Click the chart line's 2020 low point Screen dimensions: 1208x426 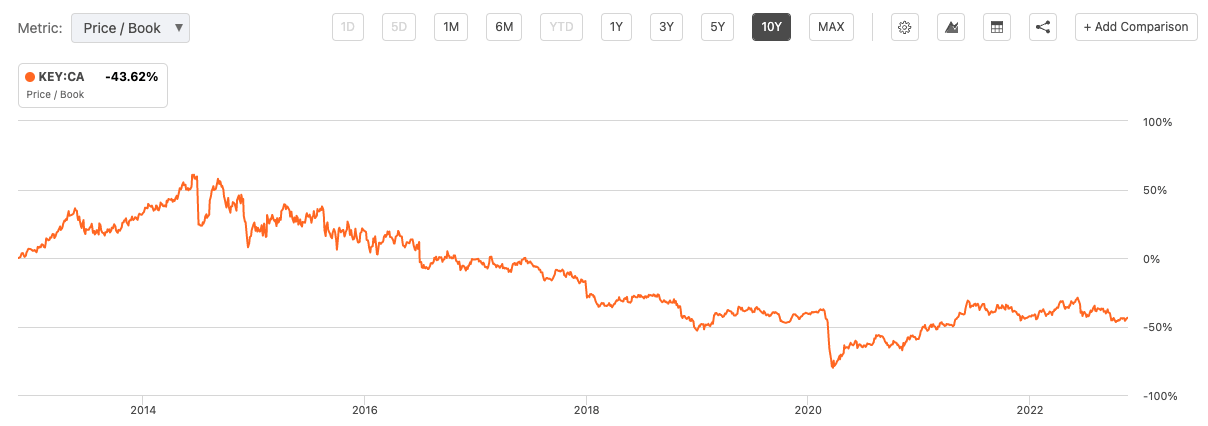(x=833, y=367)
